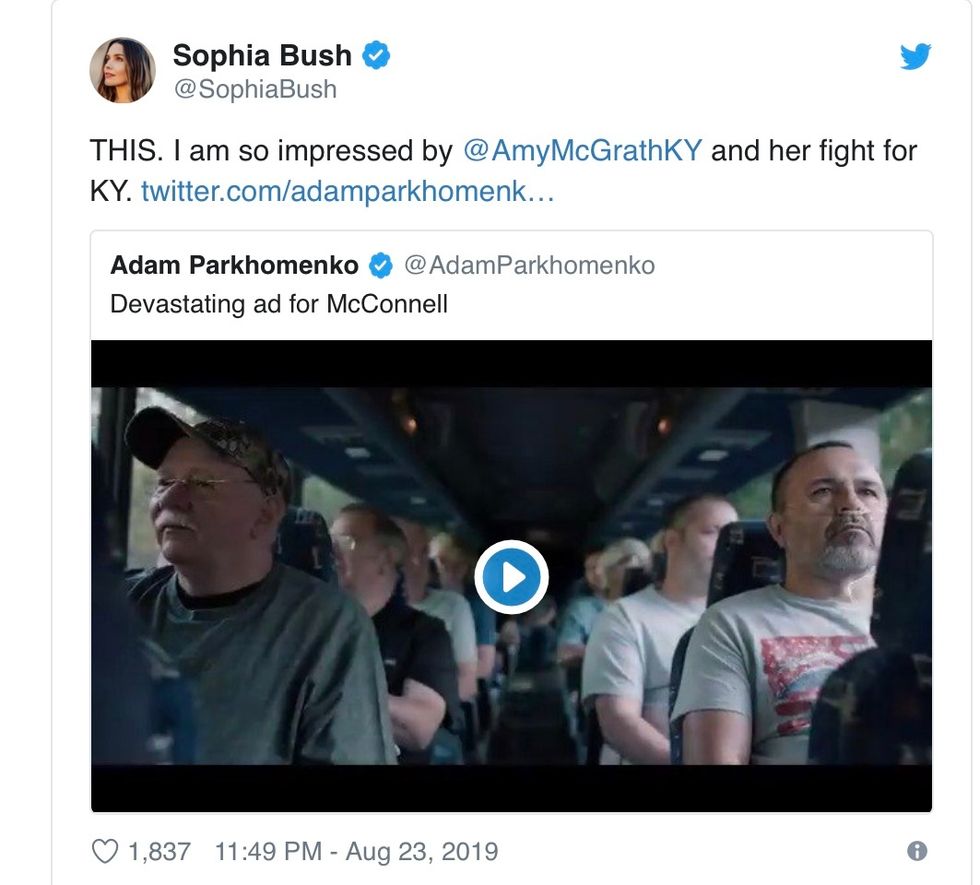Open the tweet info icon
The height and width of the screenshot is (885, 980).
point(916,851)
